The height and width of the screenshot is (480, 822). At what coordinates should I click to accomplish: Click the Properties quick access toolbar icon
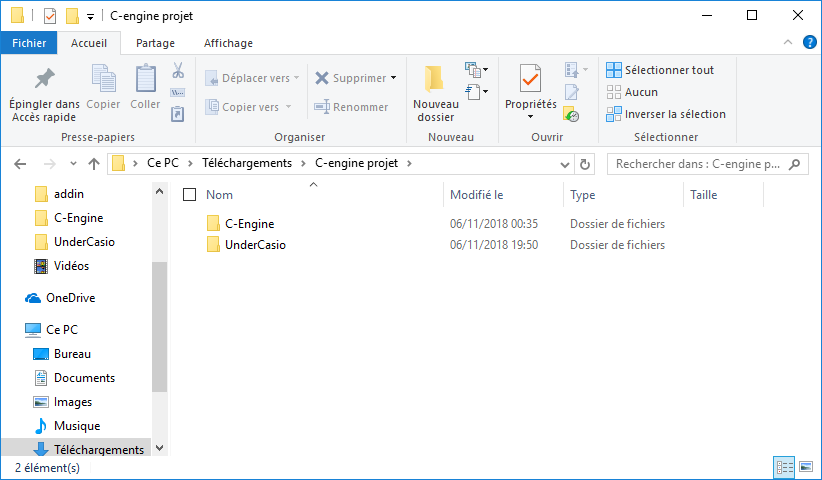[x=50, y=16]
